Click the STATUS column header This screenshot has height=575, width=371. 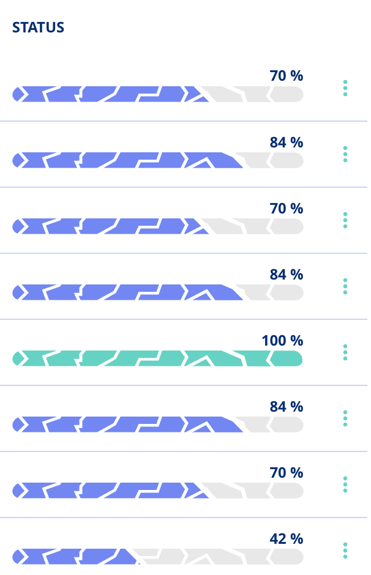click(38, 28)
